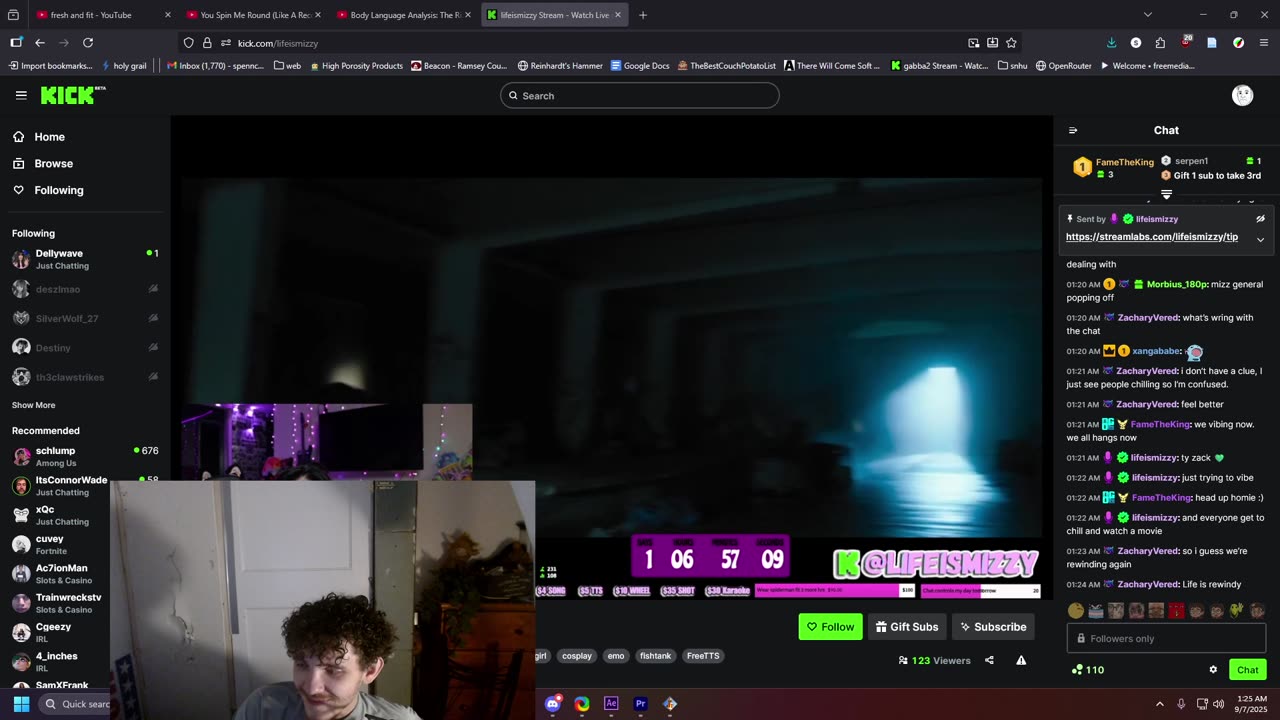Focus the Kick search box

(x=640, y=96)
